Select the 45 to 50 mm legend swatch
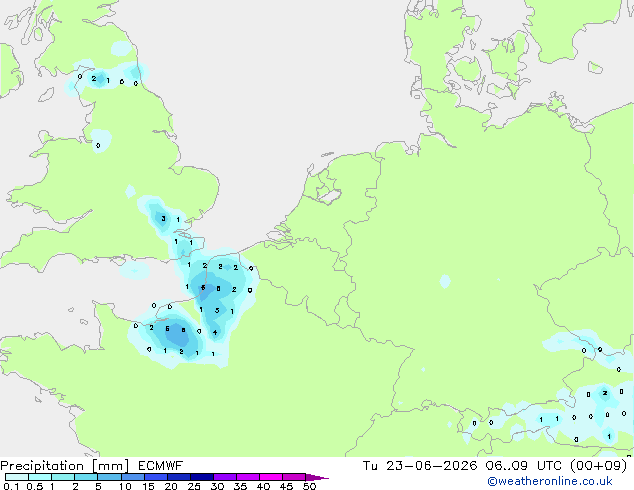Screen dimensions: 634x490 point(294,477)
